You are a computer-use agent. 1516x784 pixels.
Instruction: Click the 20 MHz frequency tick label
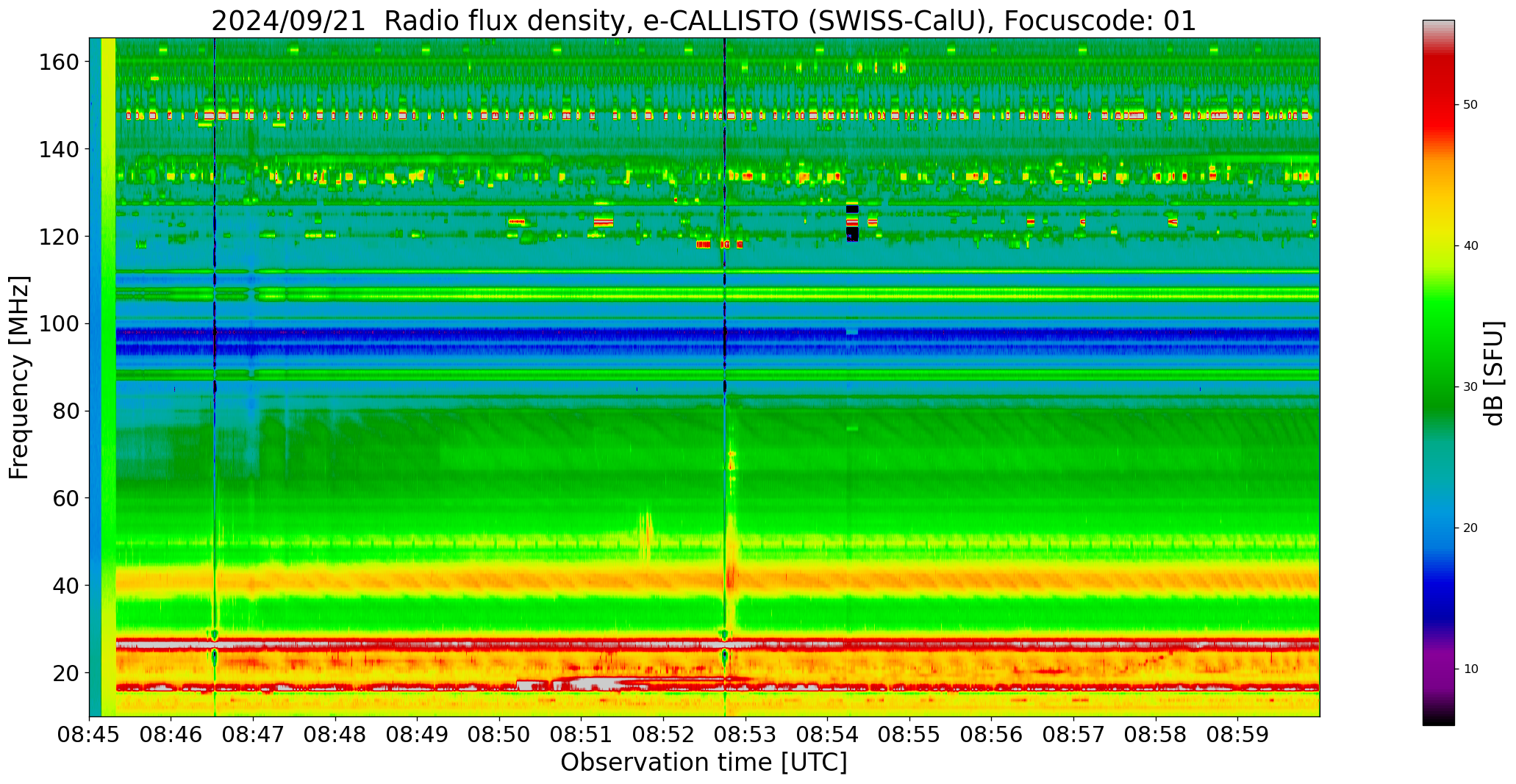pos(65,672)
